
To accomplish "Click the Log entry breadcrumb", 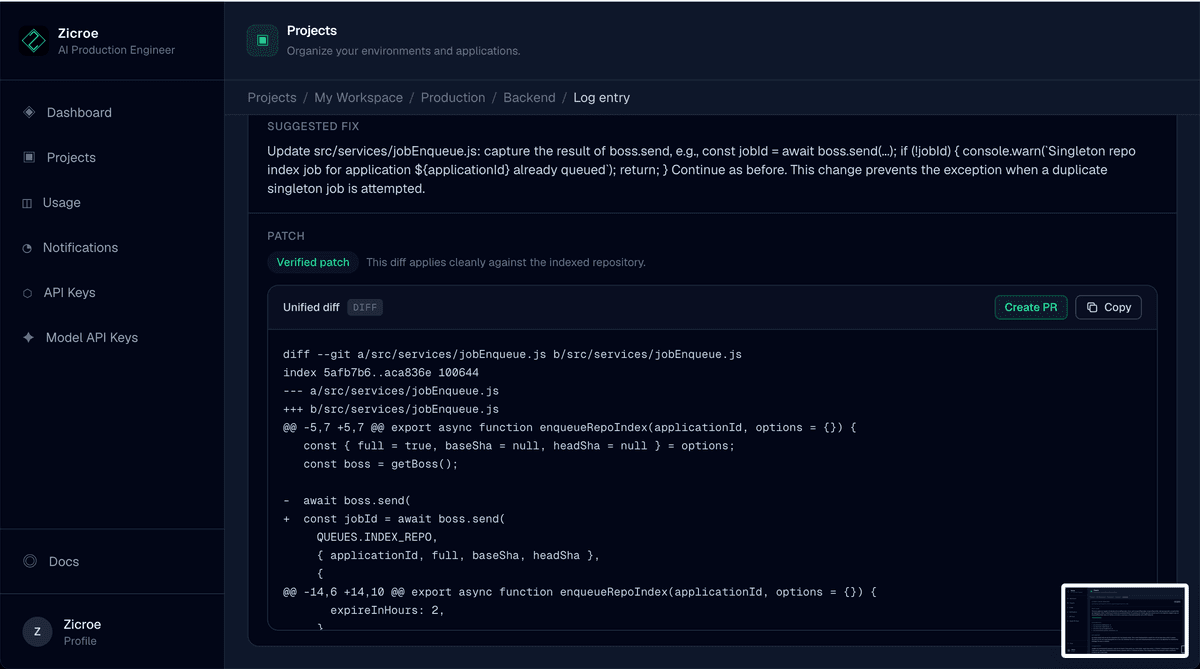I will tap(601, 98).
